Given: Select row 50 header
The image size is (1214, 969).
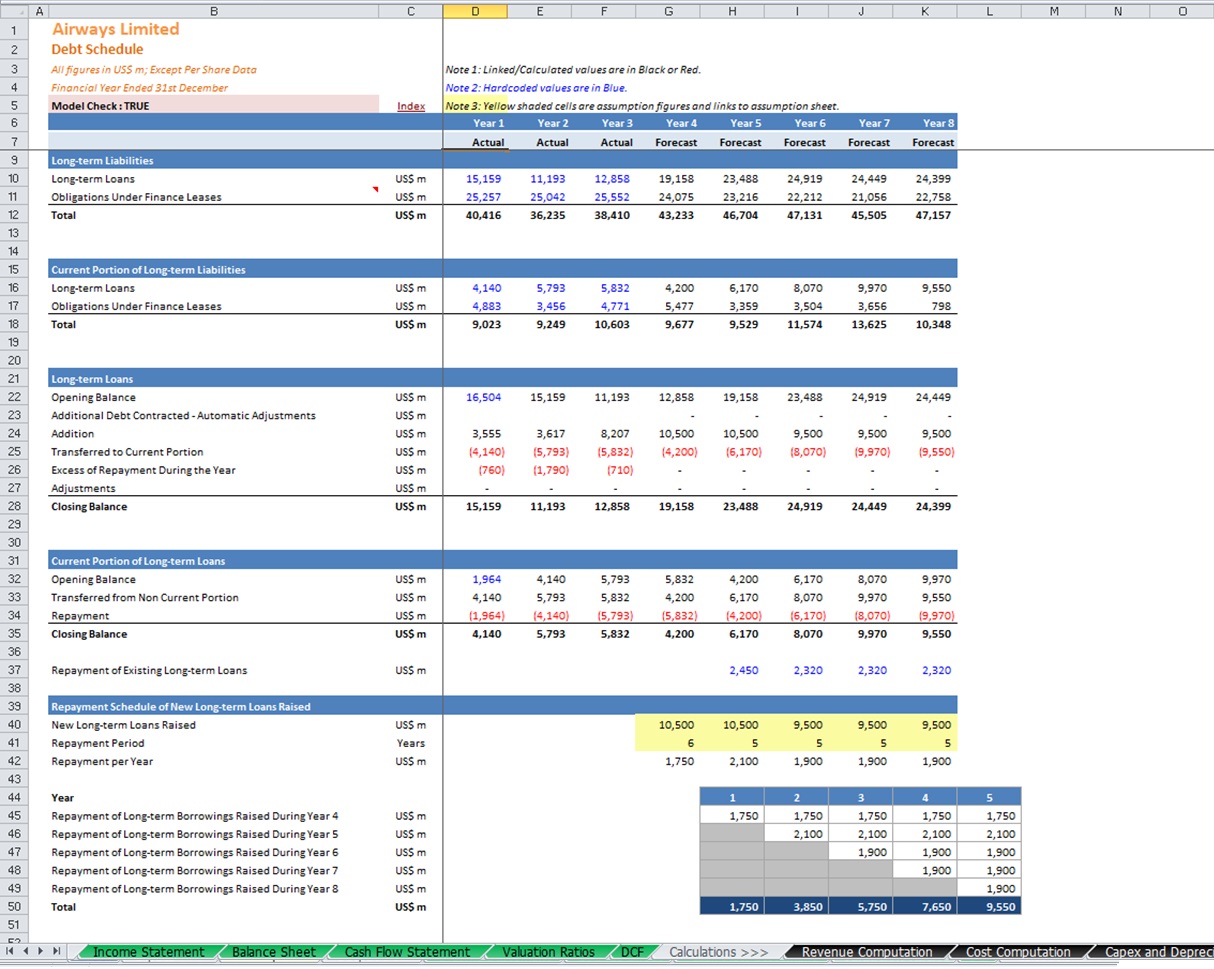Looking at the screenshot, I should pos(14,907).
